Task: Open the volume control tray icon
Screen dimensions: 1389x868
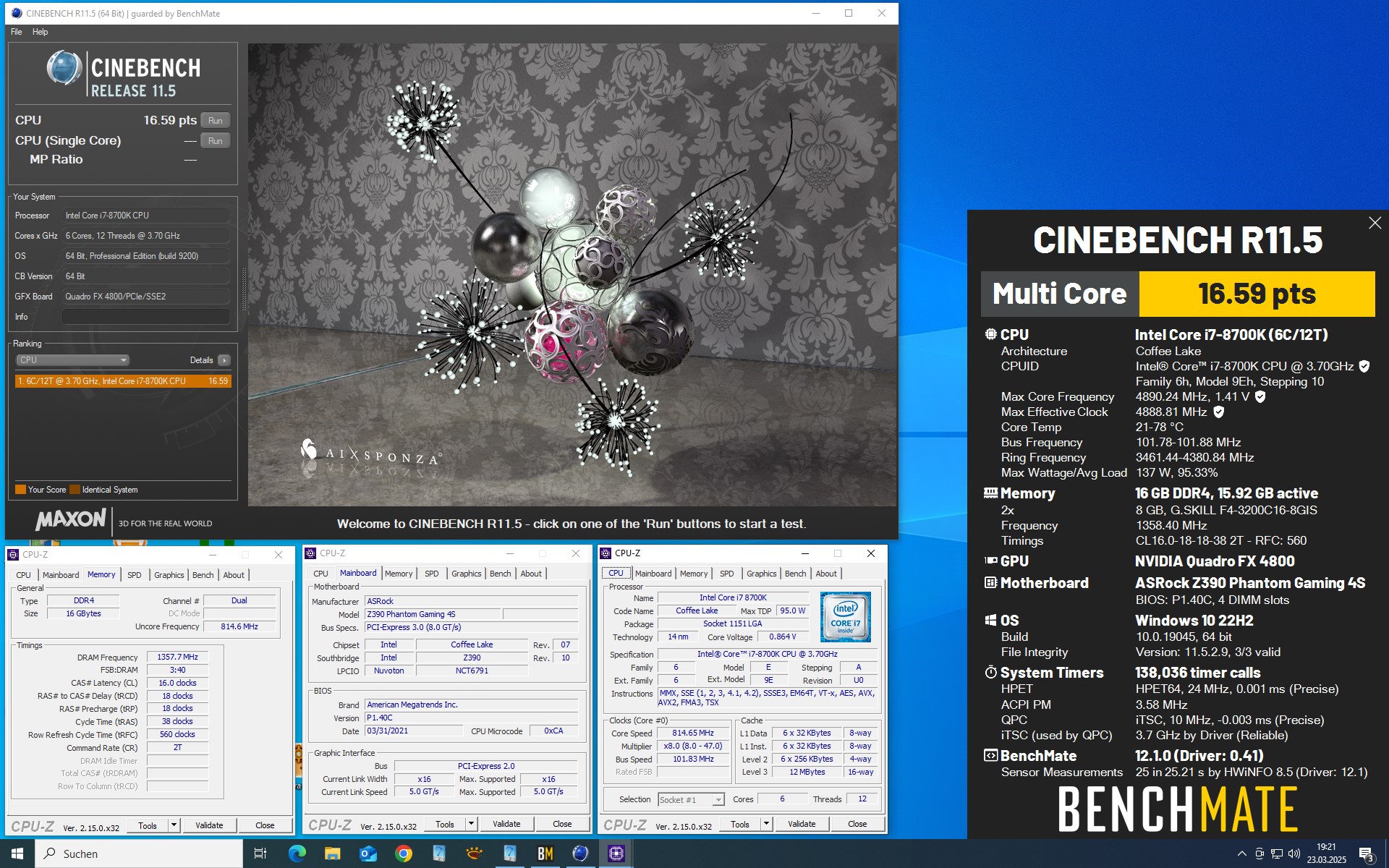Action: 1294,854
